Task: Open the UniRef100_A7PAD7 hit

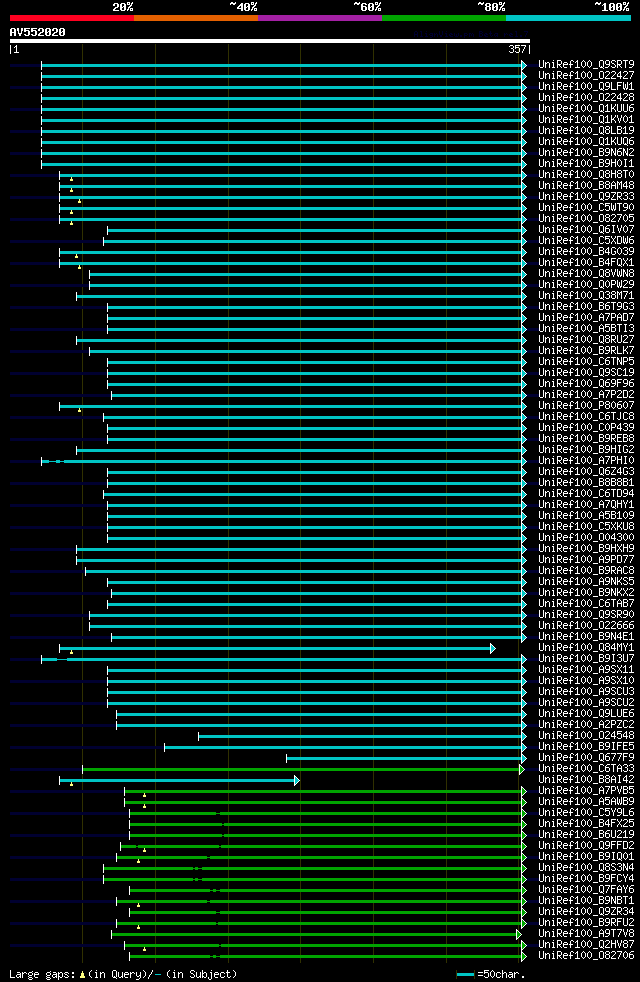Action: 586,318
